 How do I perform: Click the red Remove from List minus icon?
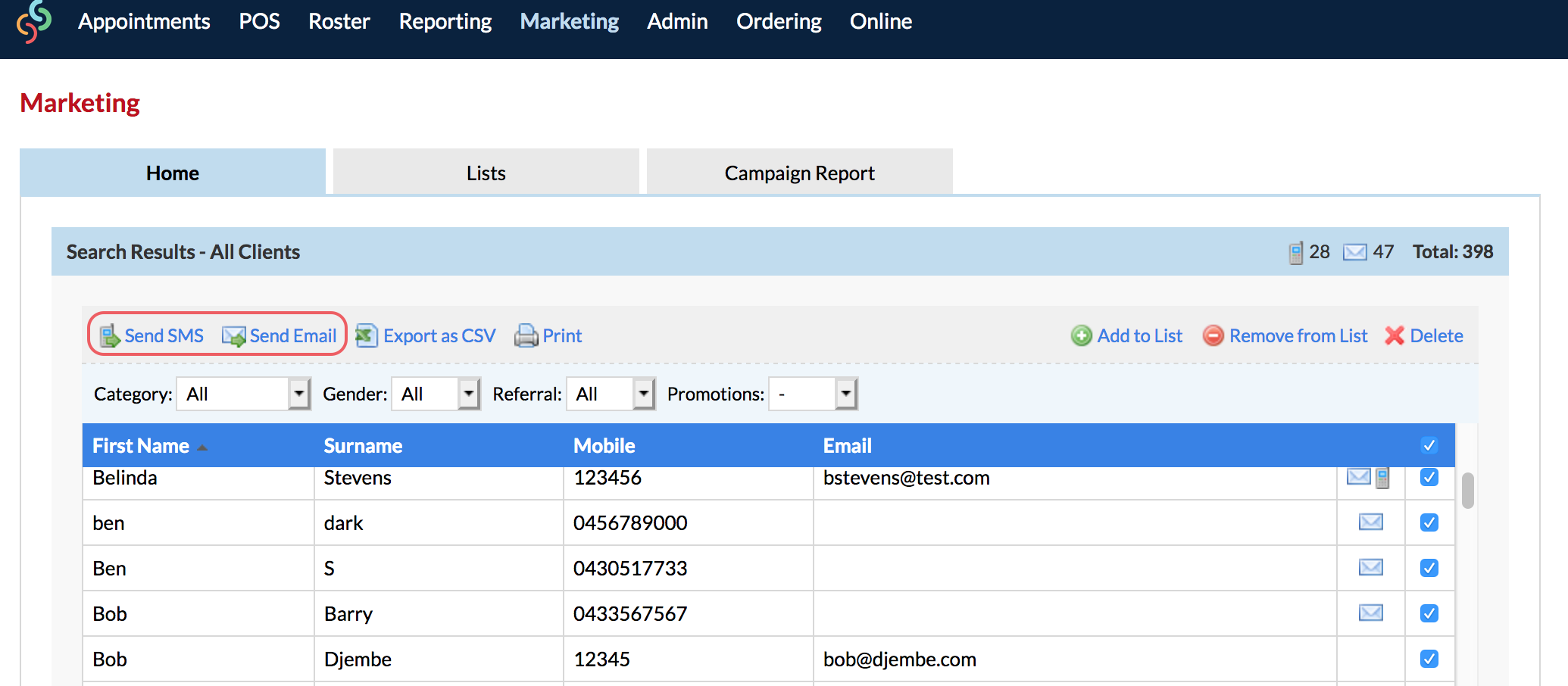1213,335
